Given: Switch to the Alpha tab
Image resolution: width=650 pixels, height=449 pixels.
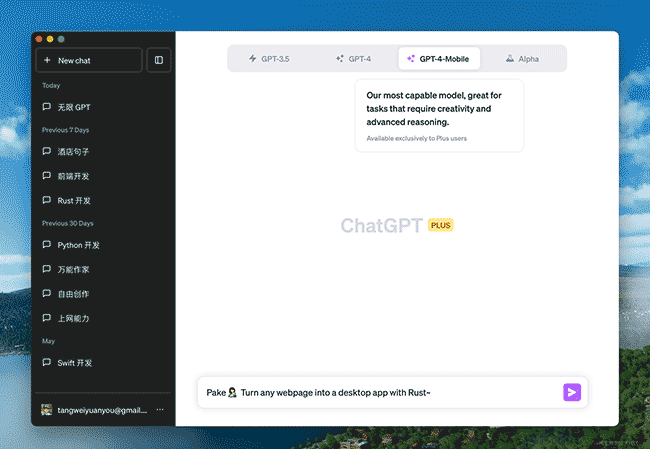Looking at the screenshot, I should click(522, 58).
